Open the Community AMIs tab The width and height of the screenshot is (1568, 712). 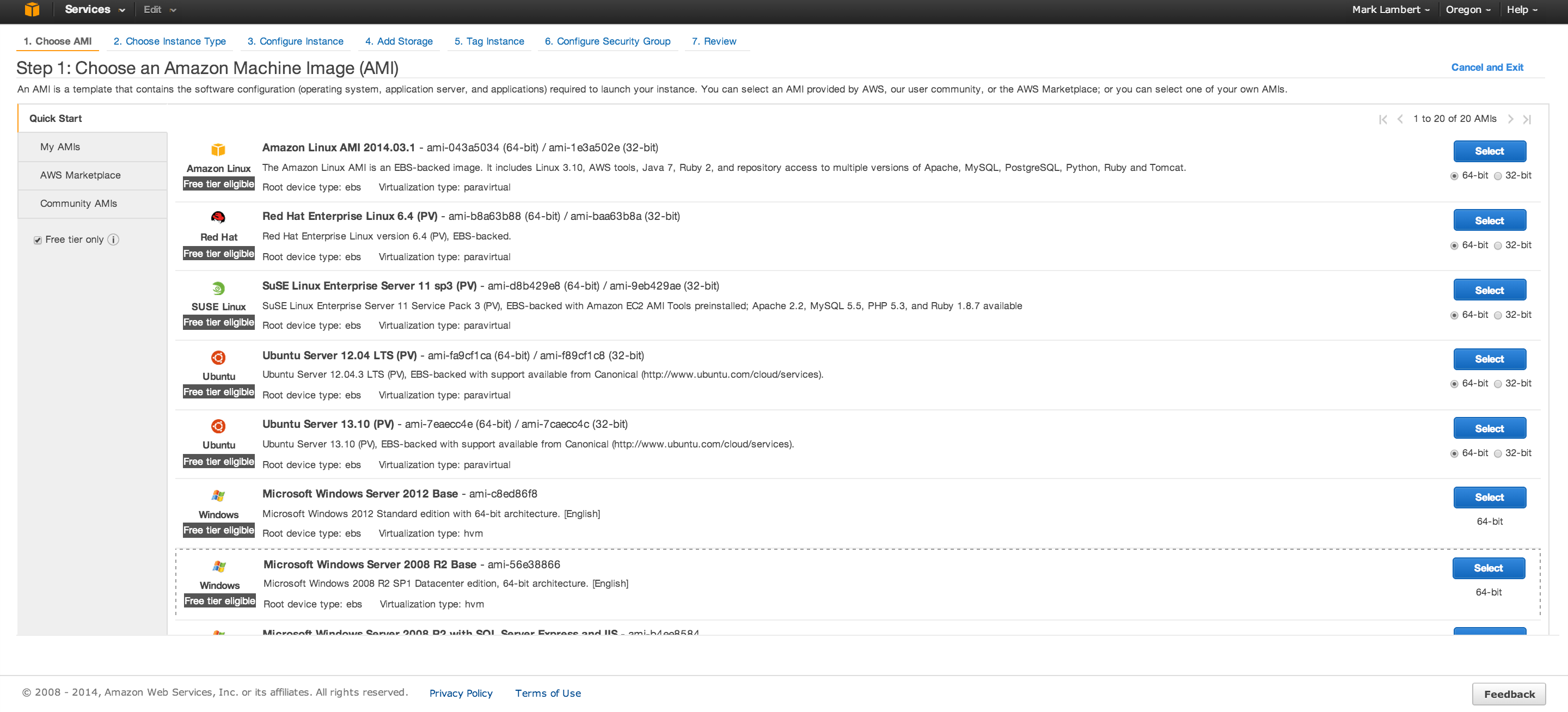pos(78,203)
